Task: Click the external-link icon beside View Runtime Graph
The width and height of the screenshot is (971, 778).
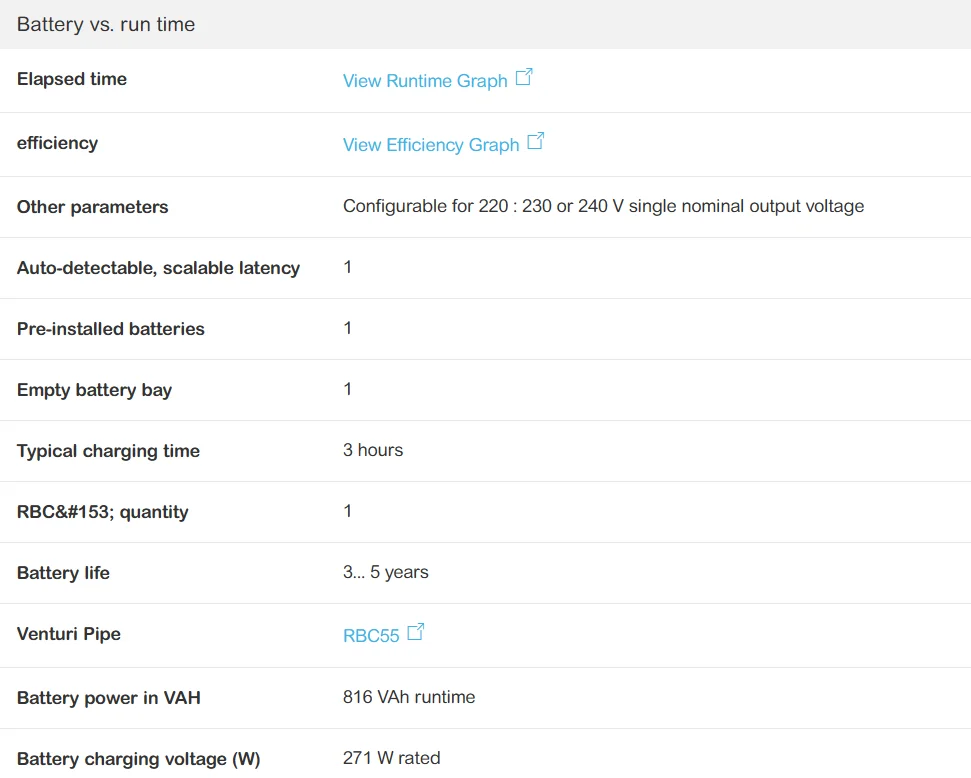Action: coord(524,78)
